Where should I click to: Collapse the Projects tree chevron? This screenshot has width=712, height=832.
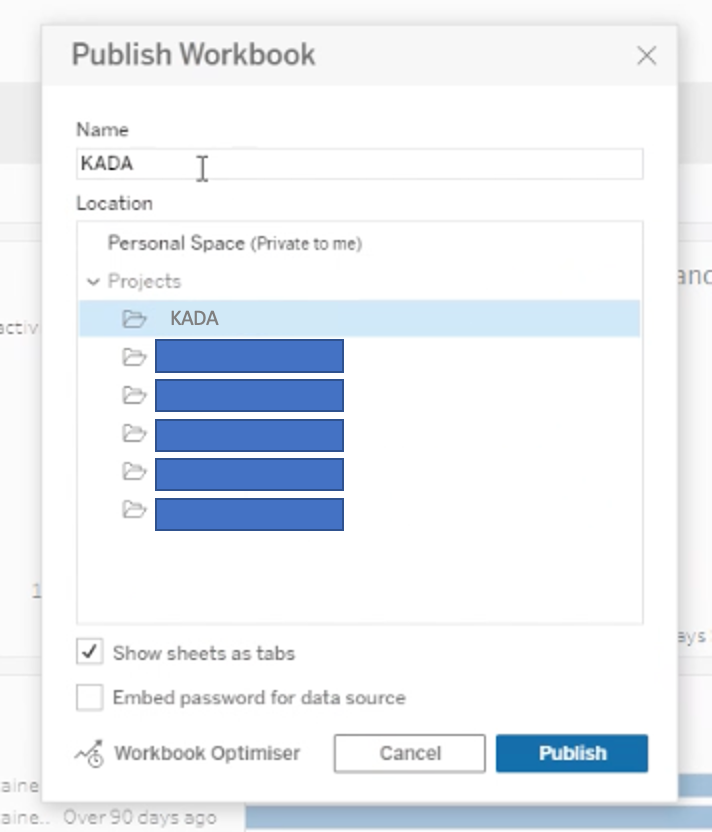94,282
